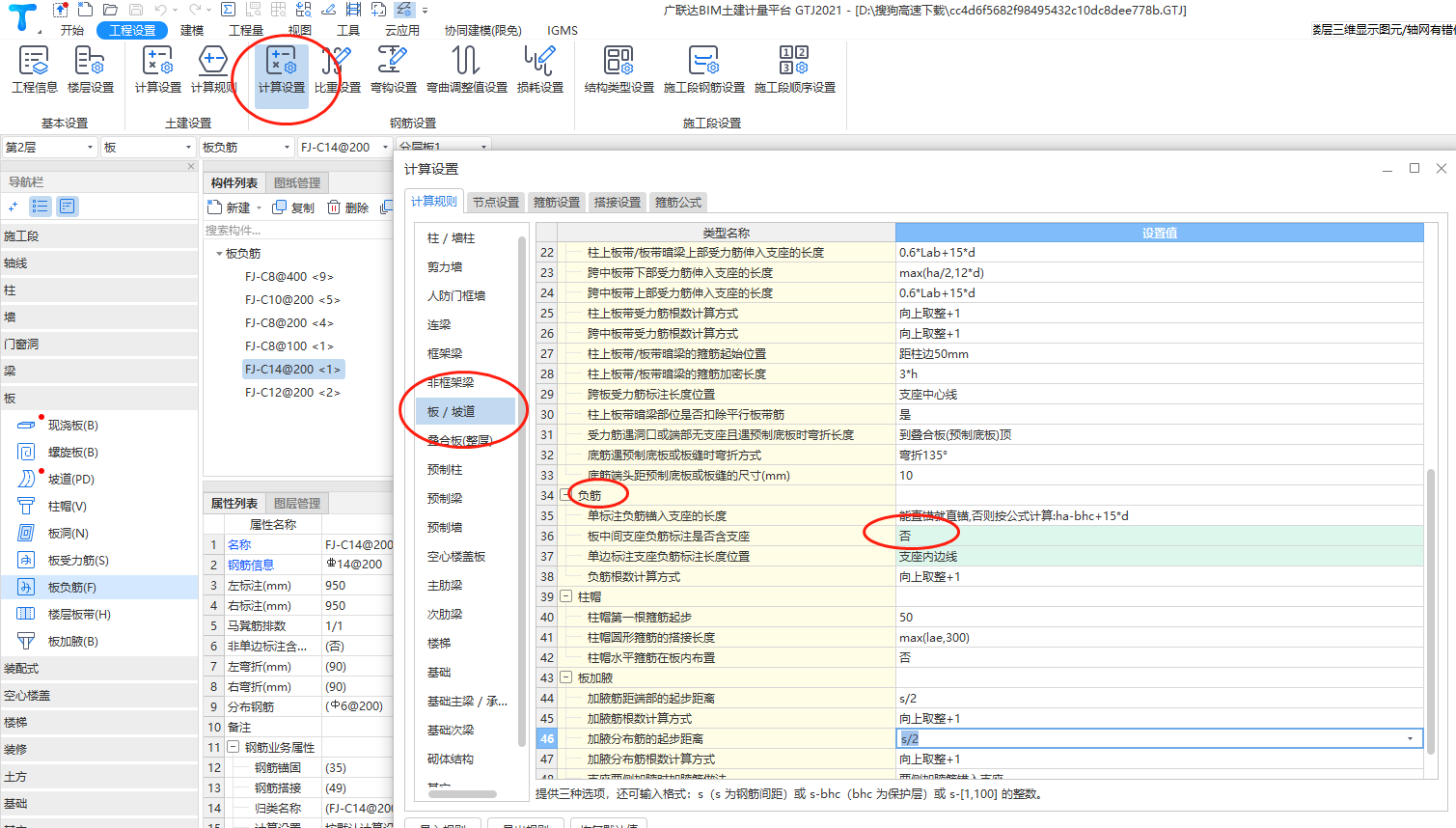Switch to 箍筋公式 tab
Image resolution: width=1456 pixels, height=828 pixels.
(x=678, y=202)
